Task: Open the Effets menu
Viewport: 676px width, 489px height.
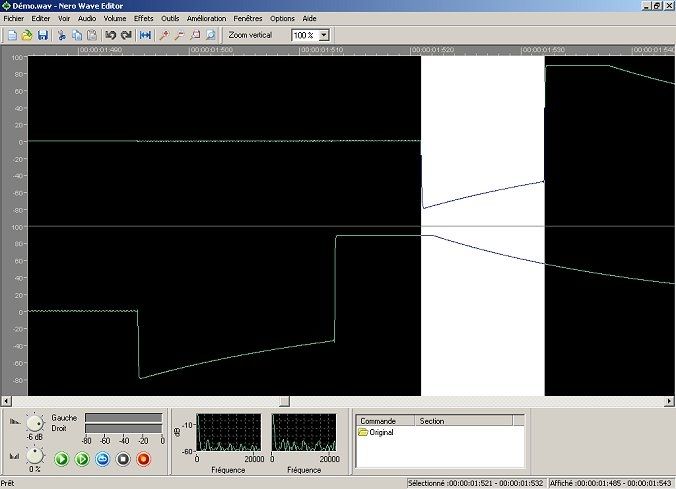Action: [x=144, y=19]
